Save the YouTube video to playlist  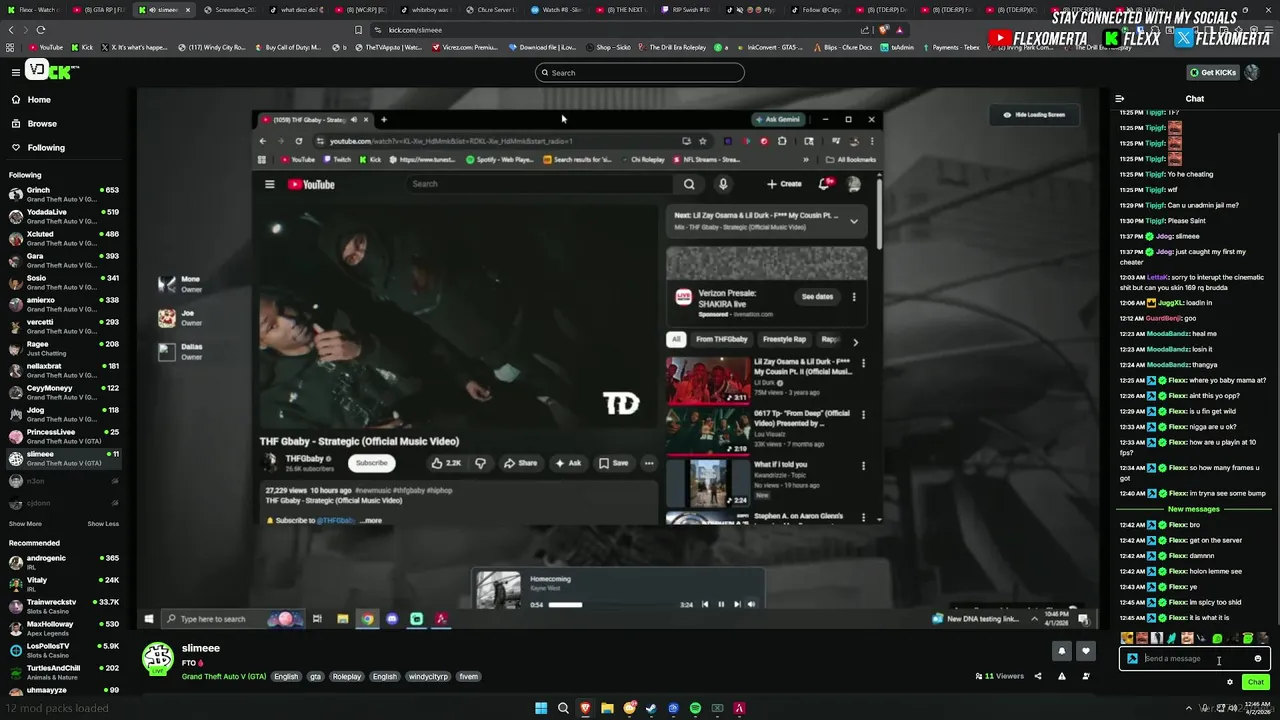pos(613,463)
